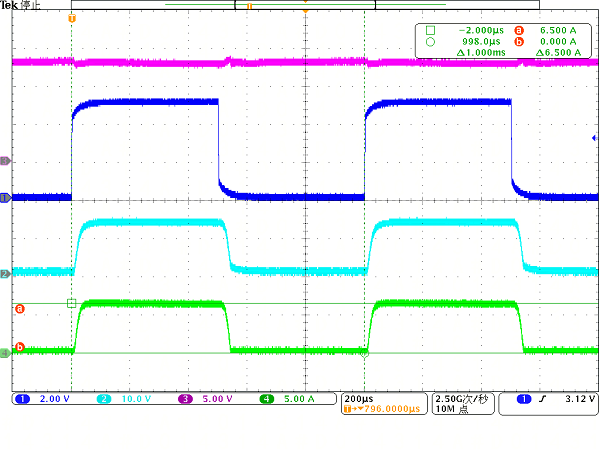Image resolution: width=600 pixels, height=450 pixels.
Task: Click channel 2 badge in readout bar
Action: pyautogui.click(x=104, y=399)
